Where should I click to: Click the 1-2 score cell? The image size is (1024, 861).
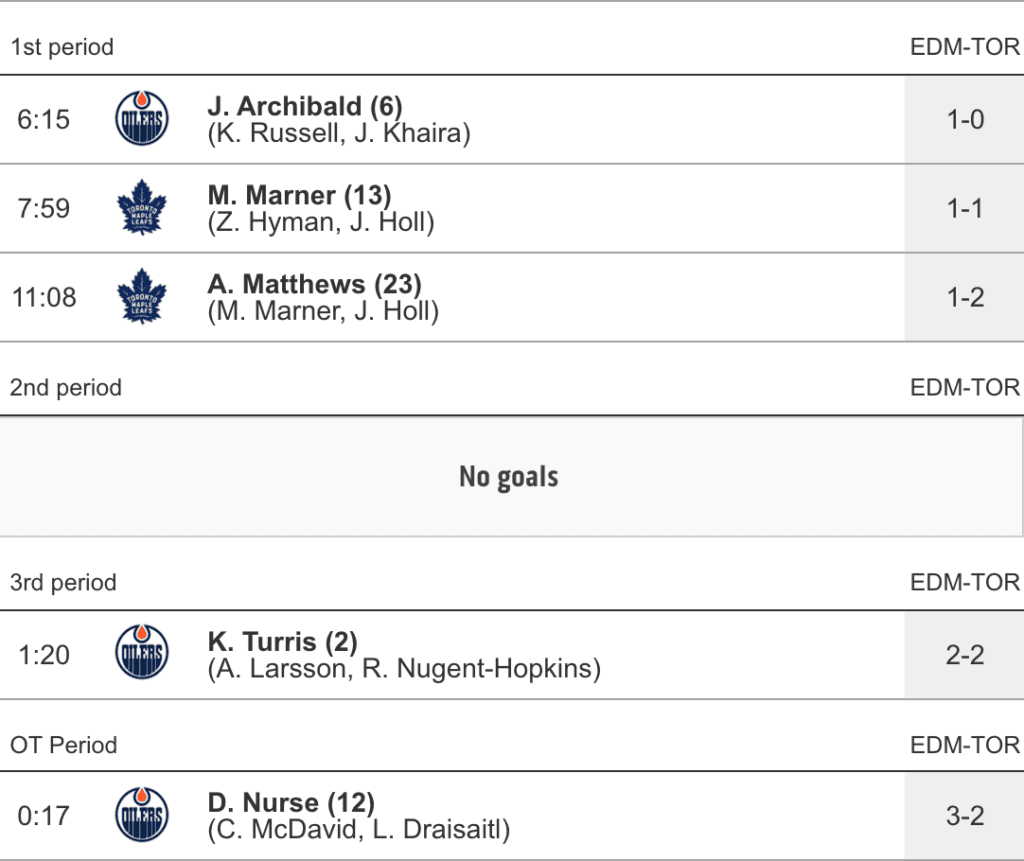[x=965, y=297]
